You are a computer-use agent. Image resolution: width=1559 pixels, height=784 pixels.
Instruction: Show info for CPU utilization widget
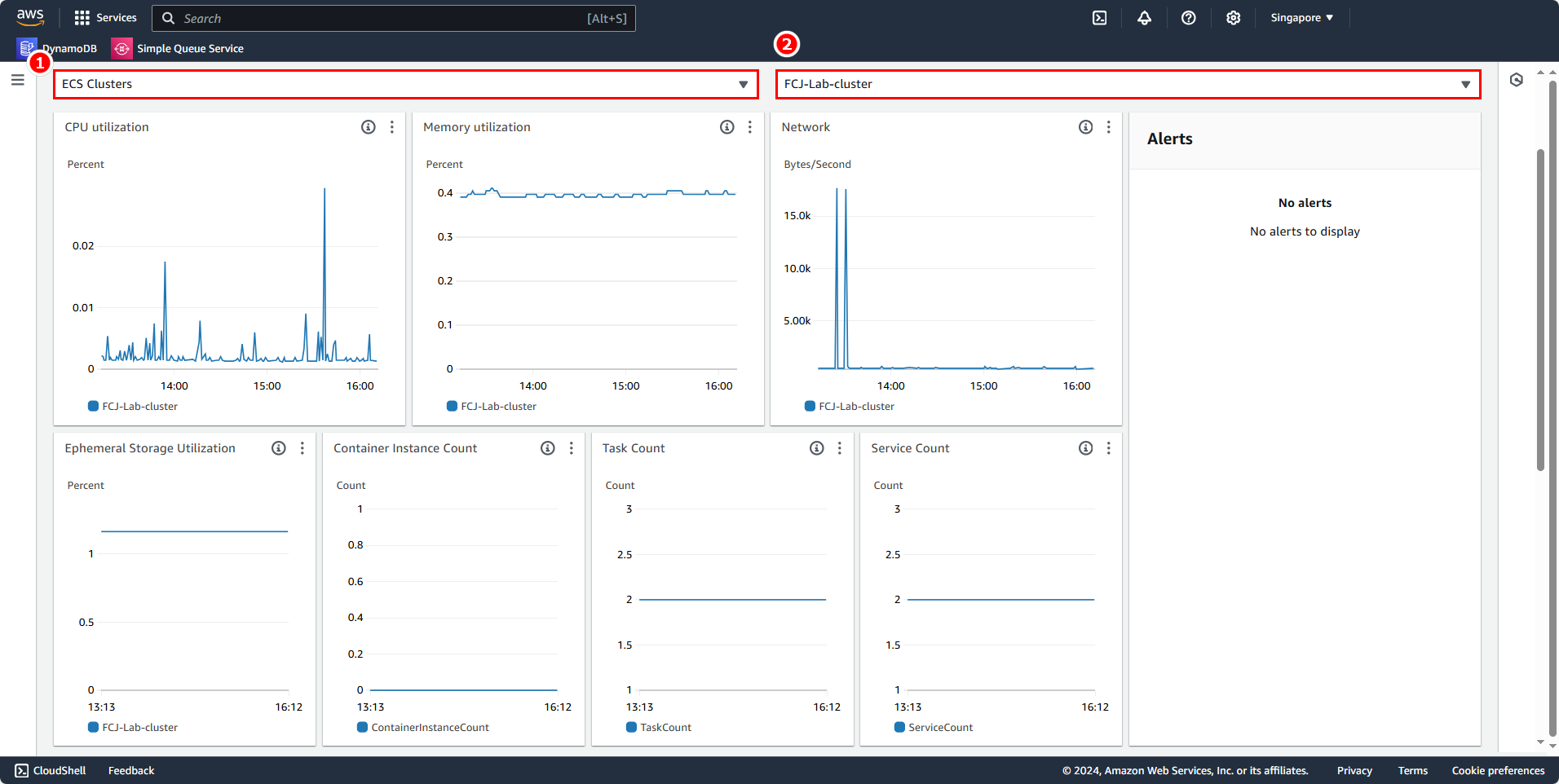coord(369,127)
